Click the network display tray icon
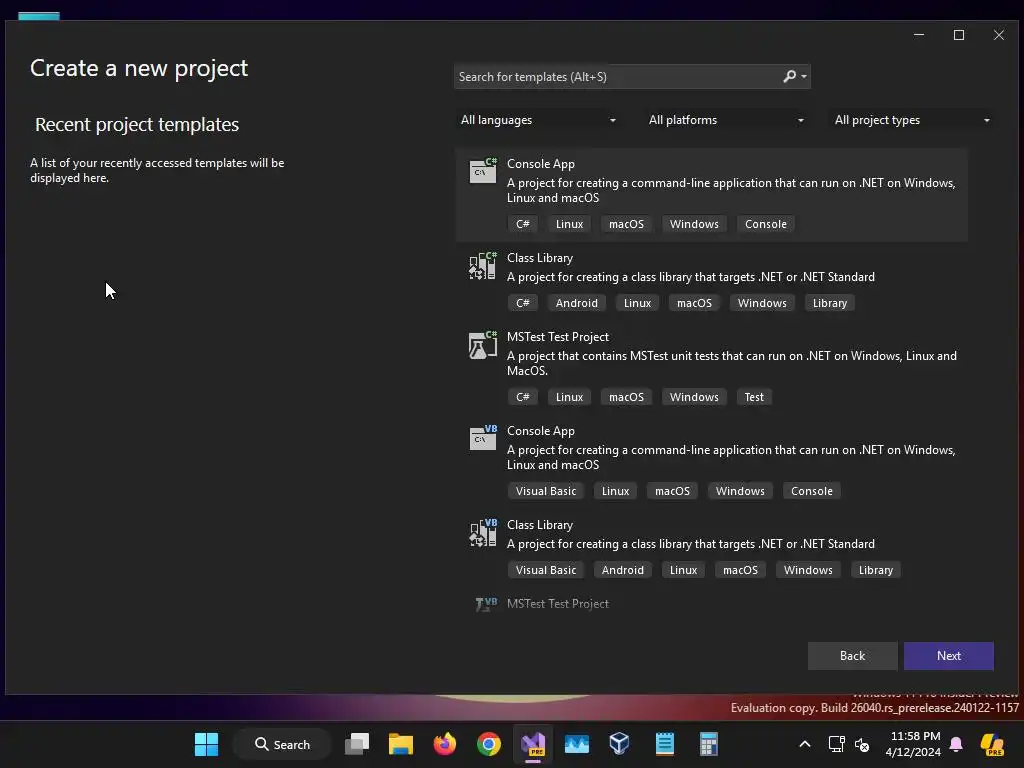 click(x=837, y=744)
